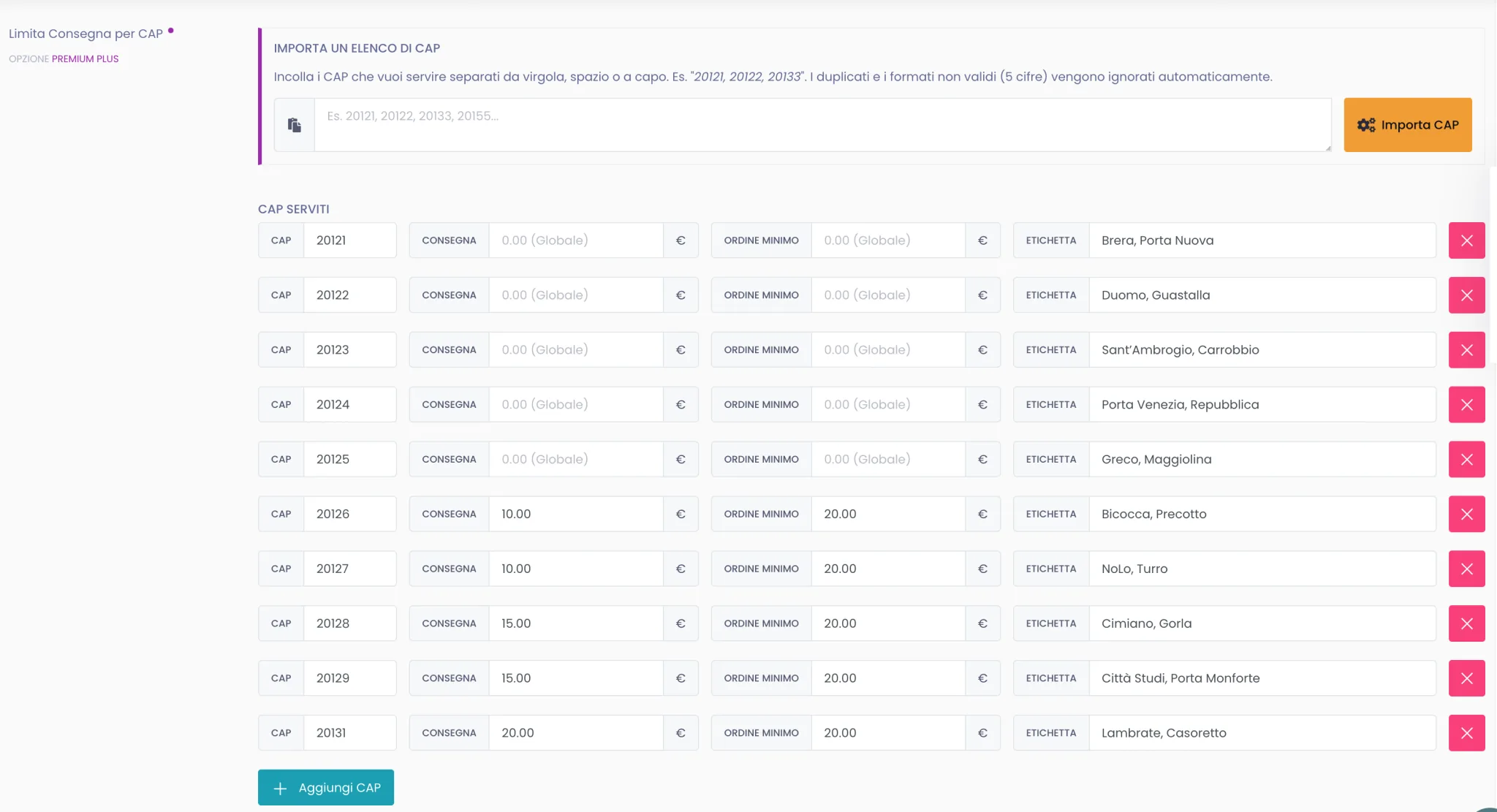
Task: Edit the label field Sant'Ambrogio, Carrobbio
Action: [x=1262, y=349]
